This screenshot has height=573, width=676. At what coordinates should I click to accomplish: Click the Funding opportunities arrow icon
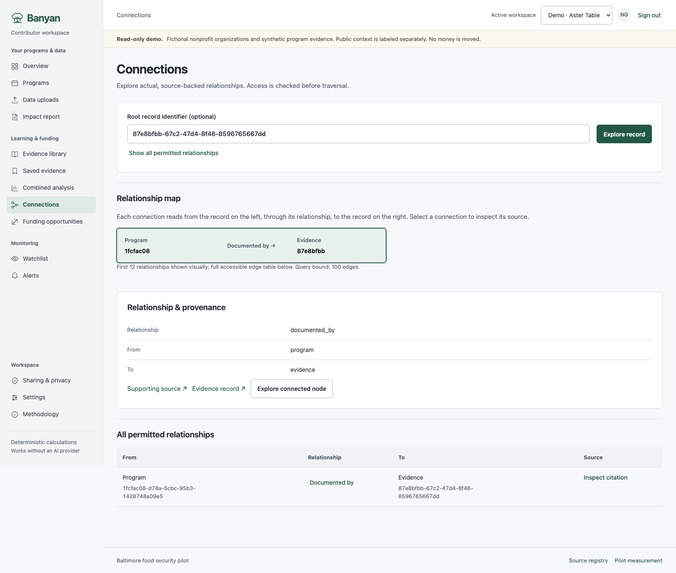(15, 222)
